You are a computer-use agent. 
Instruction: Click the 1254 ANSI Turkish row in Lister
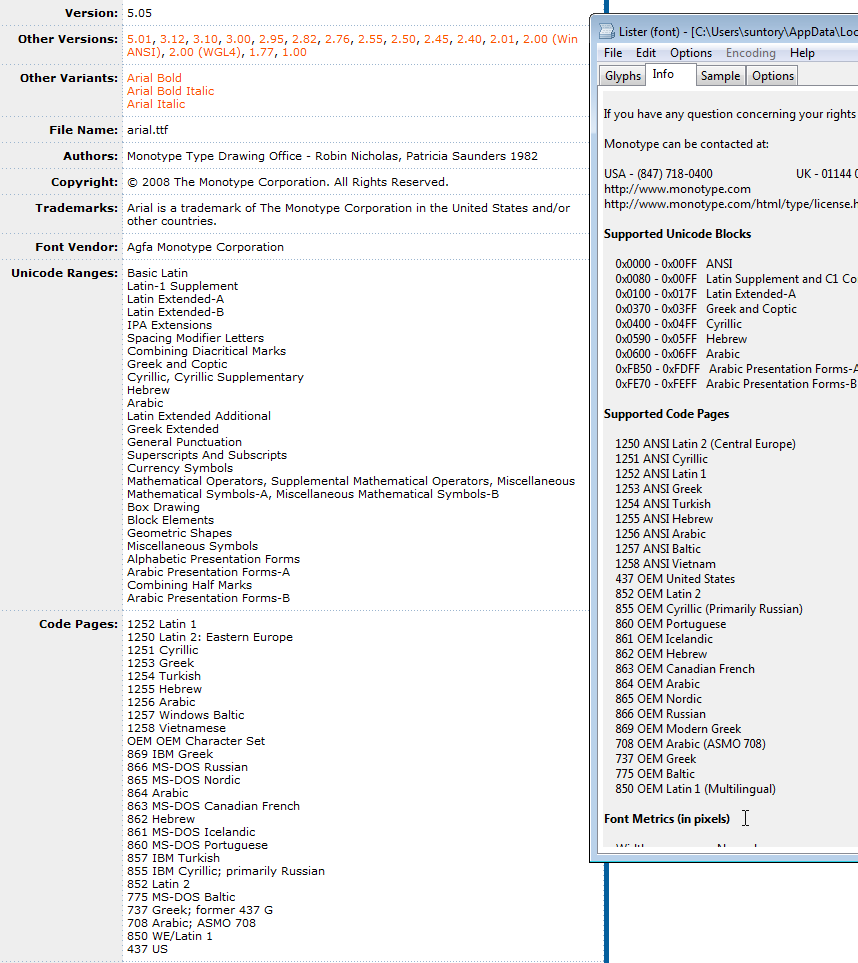(663, 504)
